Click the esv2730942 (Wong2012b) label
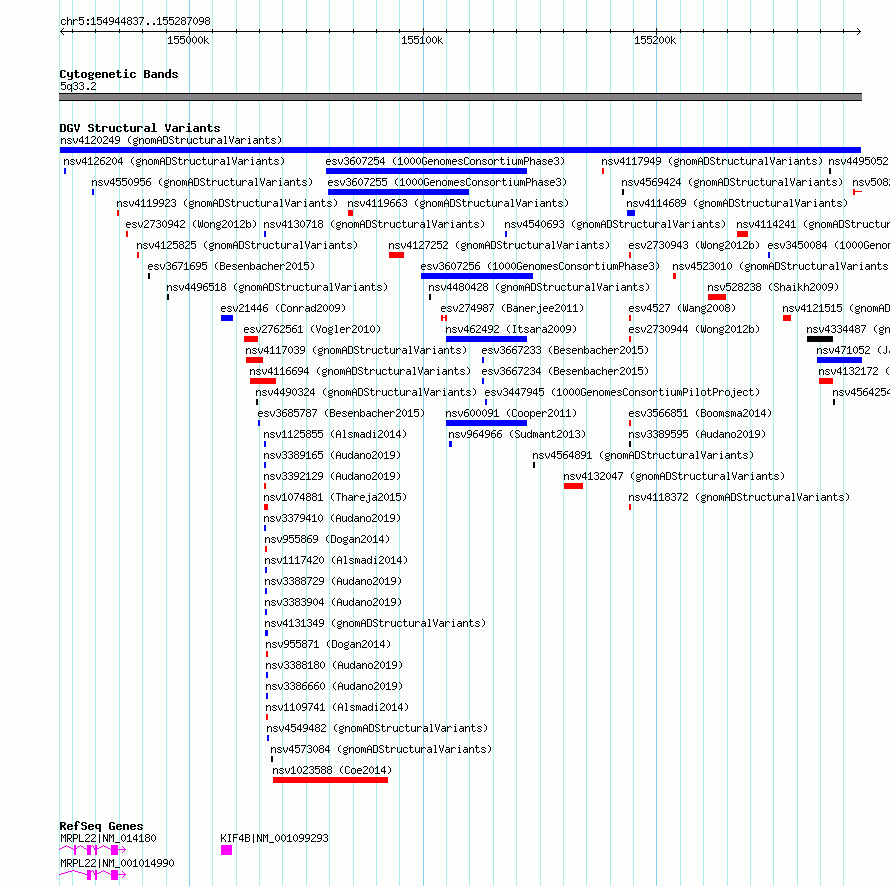This screenshot has width=890, height=886. [191, 224]
